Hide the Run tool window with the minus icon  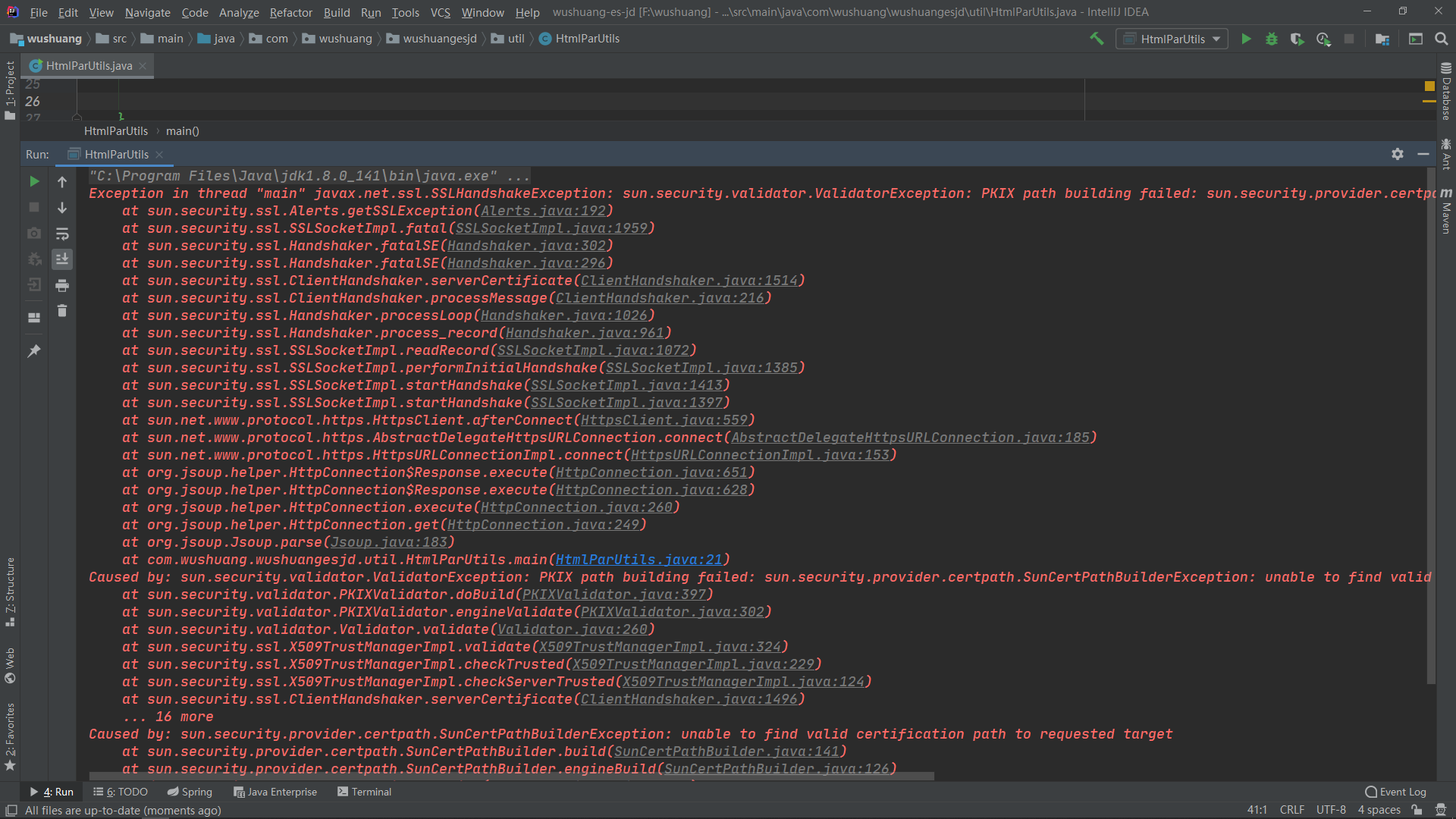1423,154
